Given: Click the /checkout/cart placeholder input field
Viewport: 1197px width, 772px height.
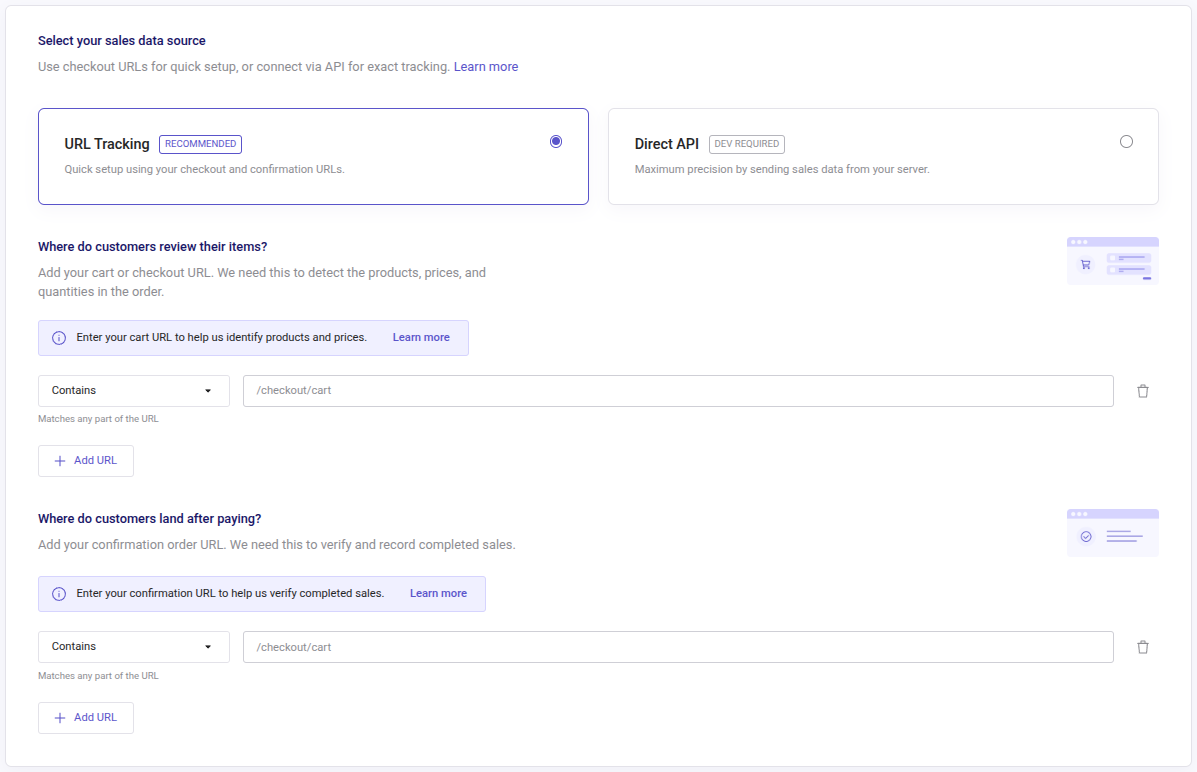Looking at the screenshot, I should (678, 390).
